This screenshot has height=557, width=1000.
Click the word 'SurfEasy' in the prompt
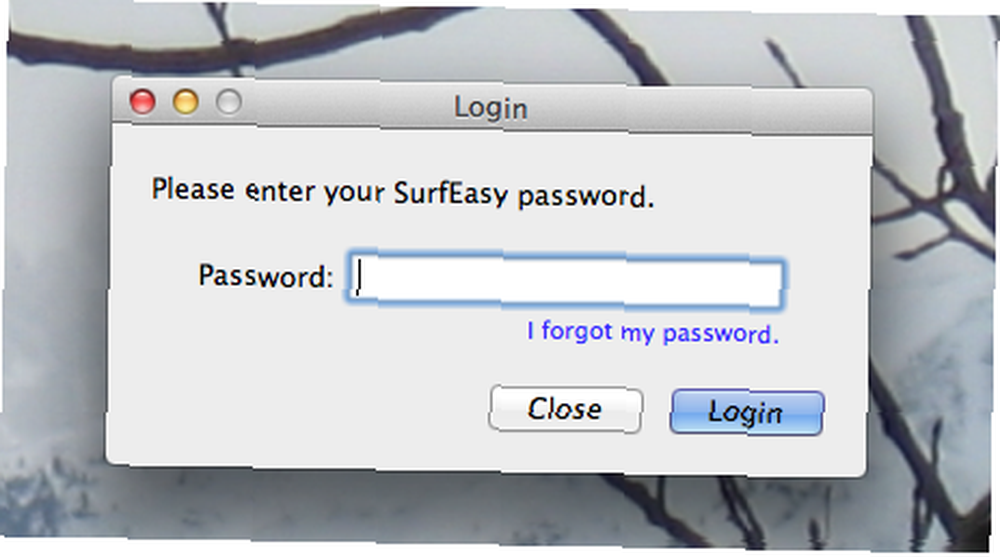coord(450,193)
